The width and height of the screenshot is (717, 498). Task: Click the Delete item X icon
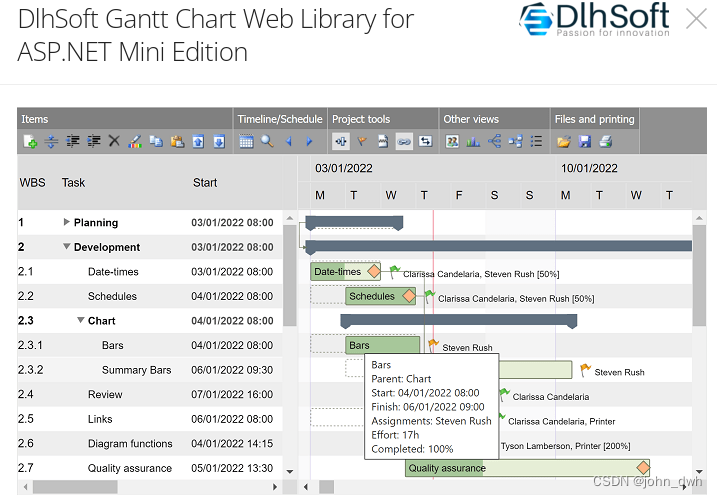tap(114, 141)
